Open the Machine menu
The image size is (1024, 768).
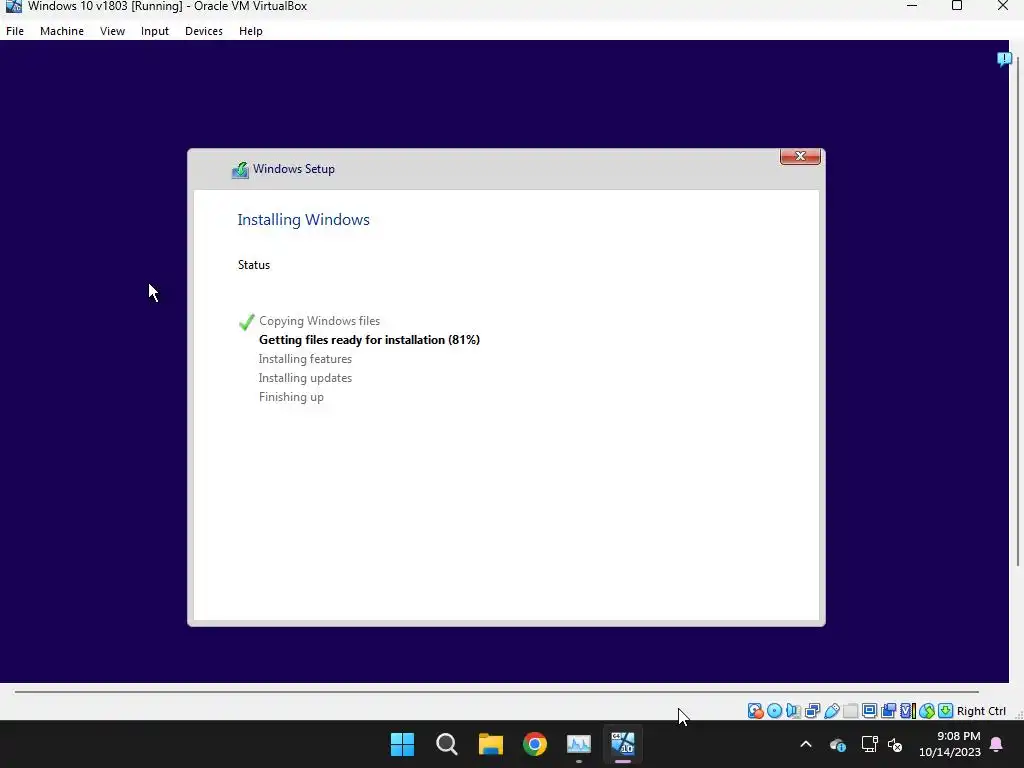[x=61, y=31]
